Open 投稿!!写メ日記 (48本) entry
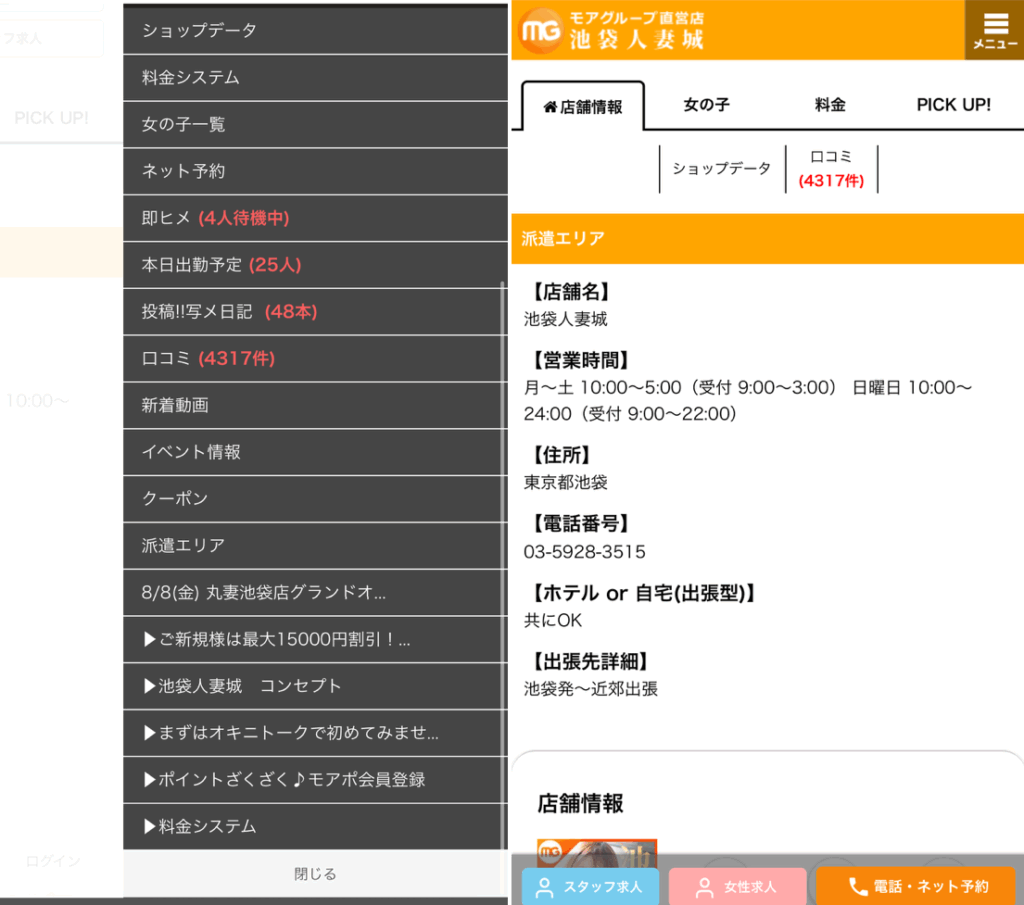The height and width of the screenshot is (905, 1024). [315, 312]
